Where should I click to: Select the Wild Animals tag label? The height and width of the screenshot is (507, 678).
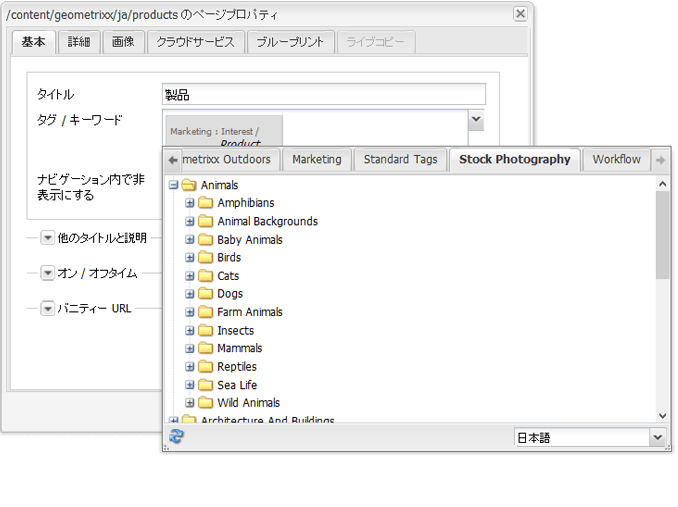point(249,403)
